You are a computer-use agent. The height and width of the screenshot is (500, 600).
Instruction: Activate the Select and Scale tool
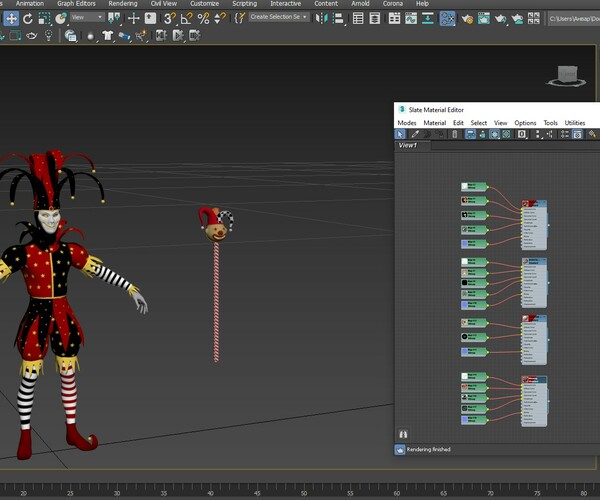[44, 18]
